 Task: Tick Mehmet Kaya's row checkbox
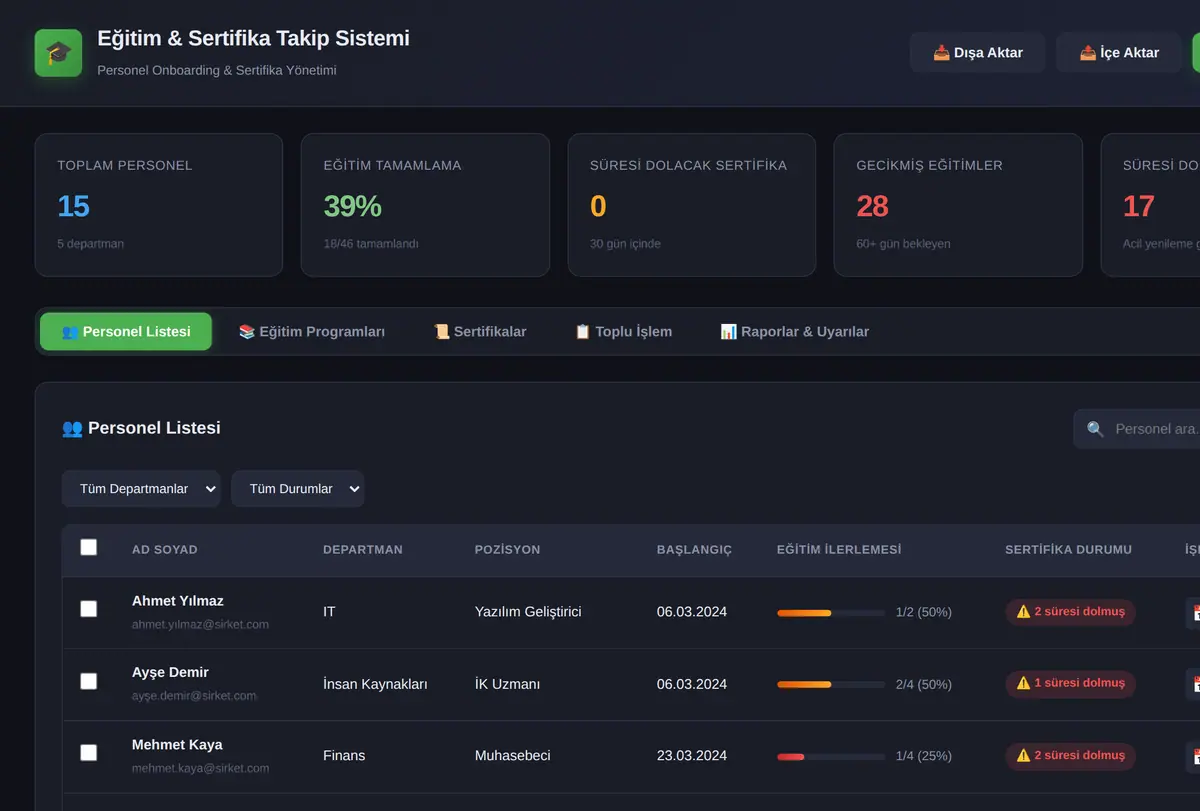(89, 753)
